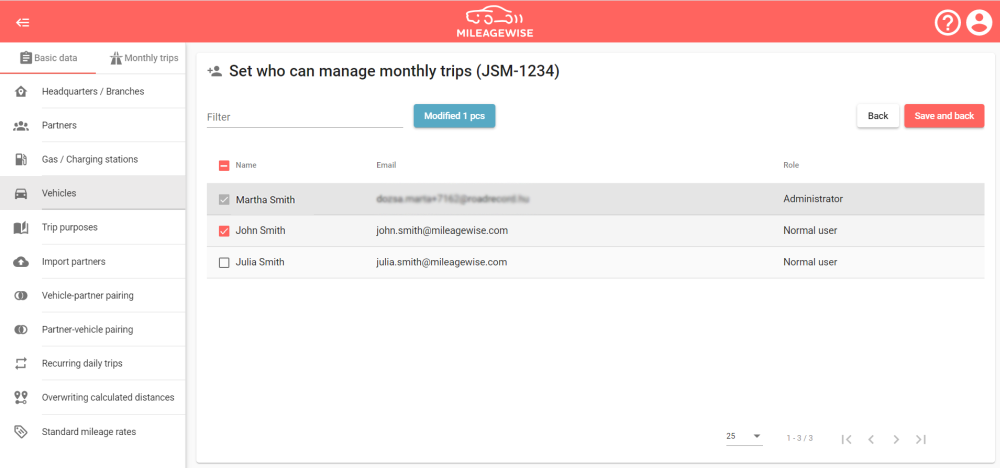Select john.smith@mileagewise.com email cell
This screenshot has height=468, width=1000.
pos(442,231)
